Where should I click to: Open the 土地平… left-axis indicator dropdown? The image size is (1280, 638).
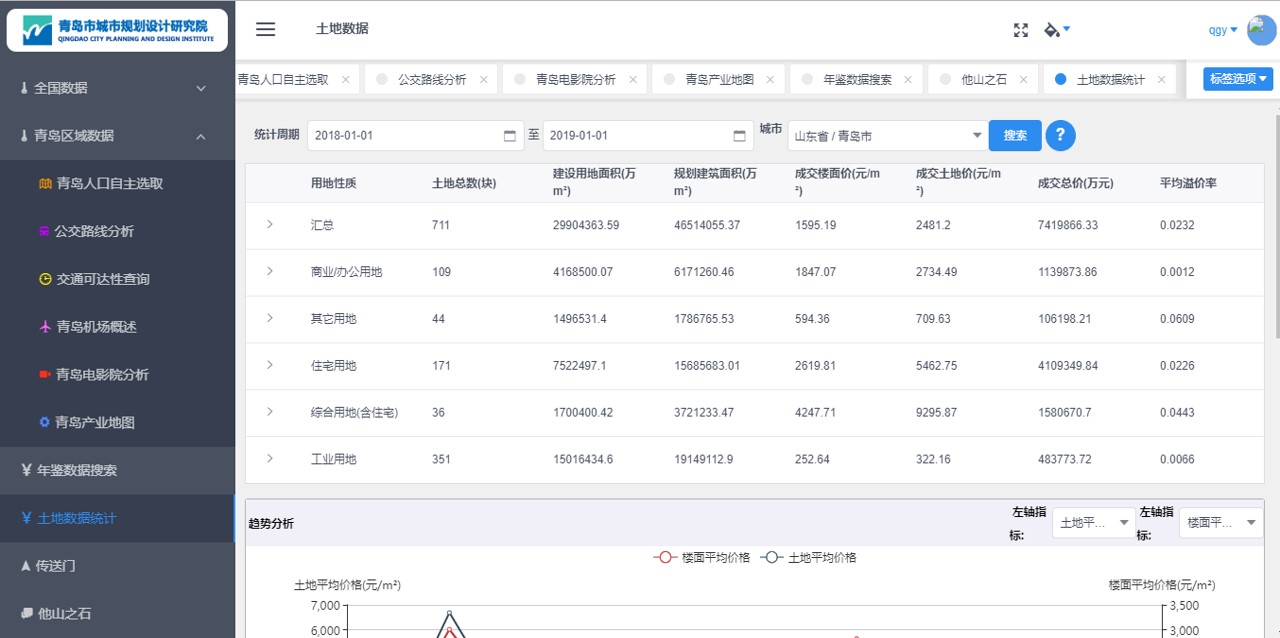[1094, 523]
